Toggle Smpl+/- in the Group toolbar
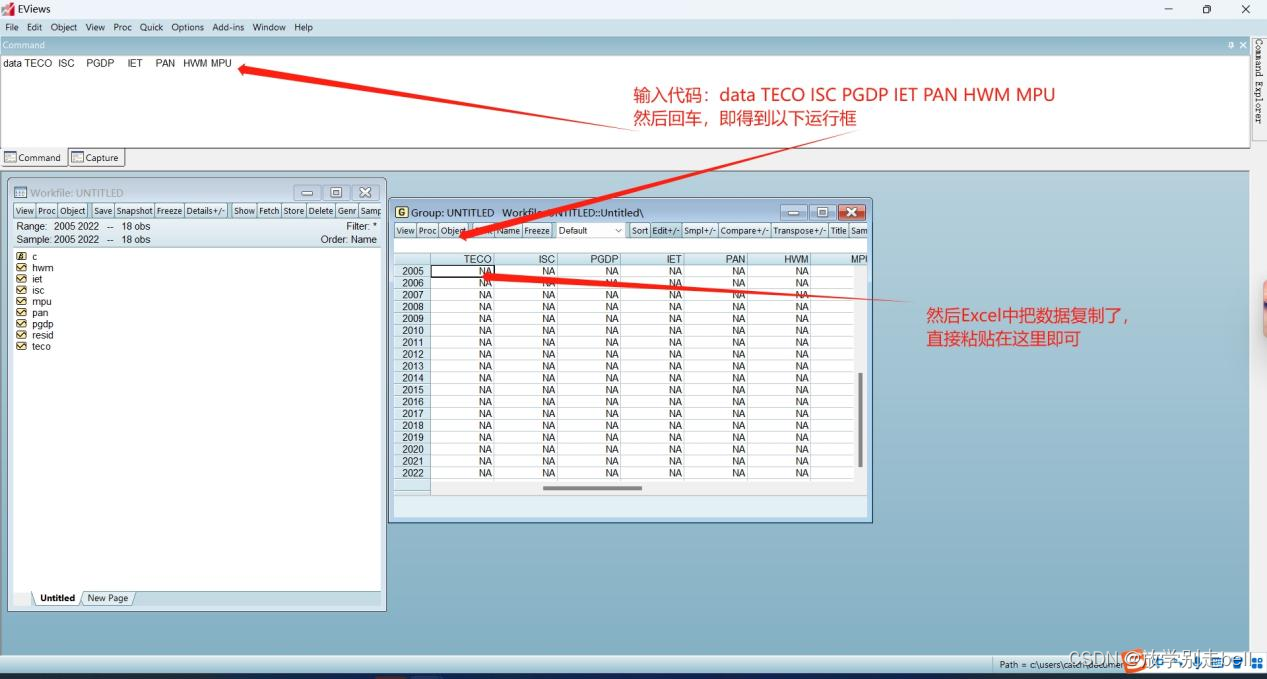Viewport: 1267px width, 679px height. point(700,230)
